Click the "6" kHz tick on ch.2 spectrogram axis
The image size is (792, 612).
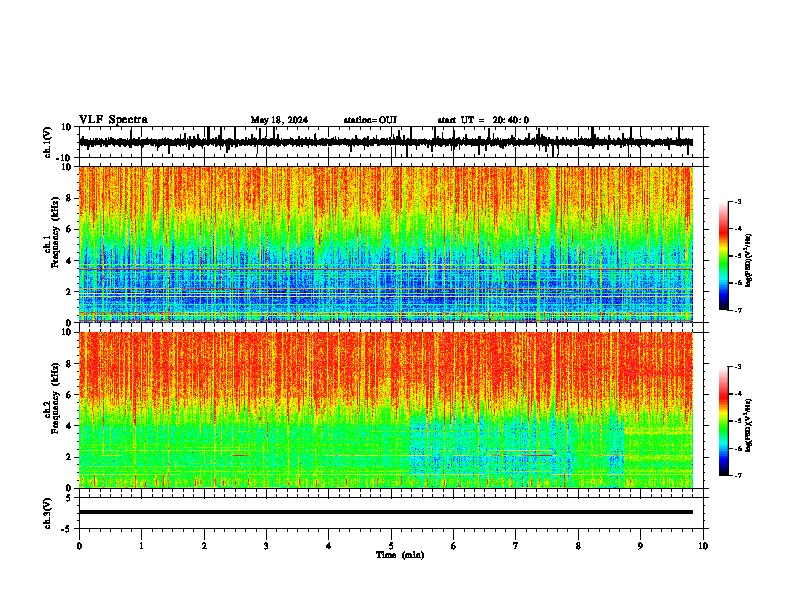pyautogui.click(x=70, y=394)
